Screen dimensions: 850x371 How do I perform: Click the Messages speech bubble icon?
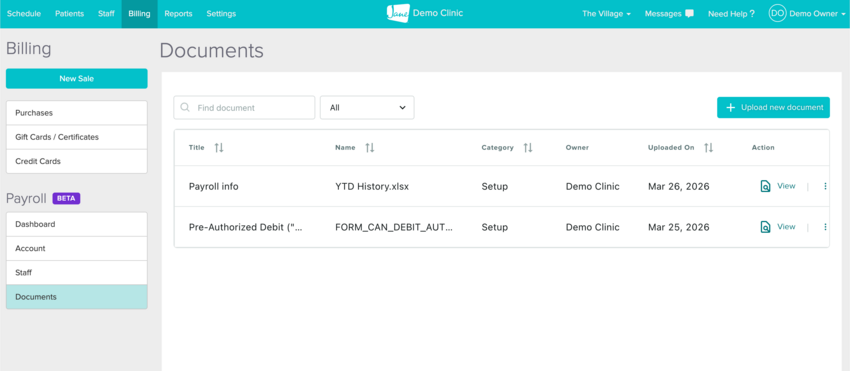[x=689, y=14]
